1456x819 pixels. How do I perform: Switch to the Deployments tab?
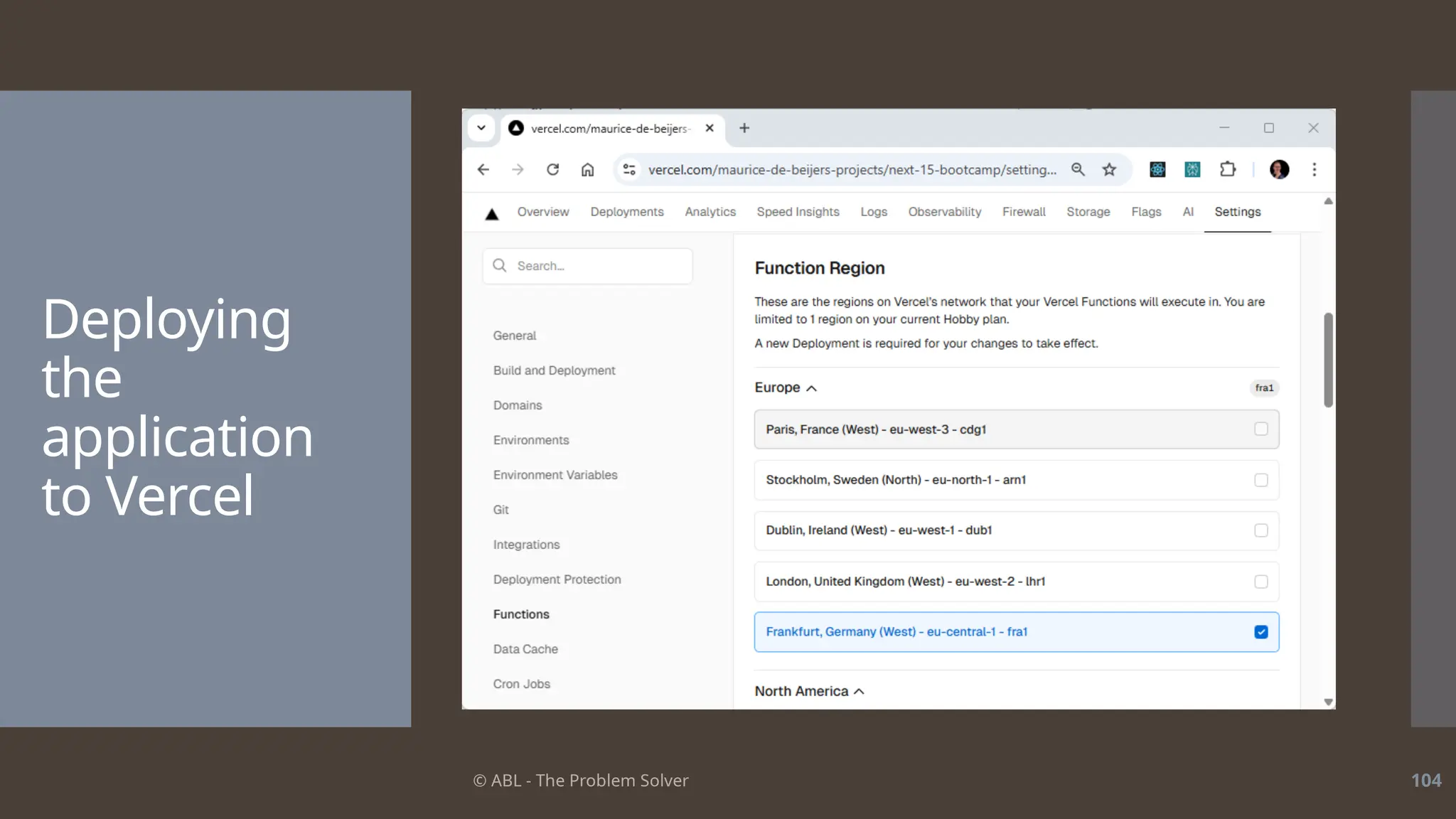(x=626, y=212)
